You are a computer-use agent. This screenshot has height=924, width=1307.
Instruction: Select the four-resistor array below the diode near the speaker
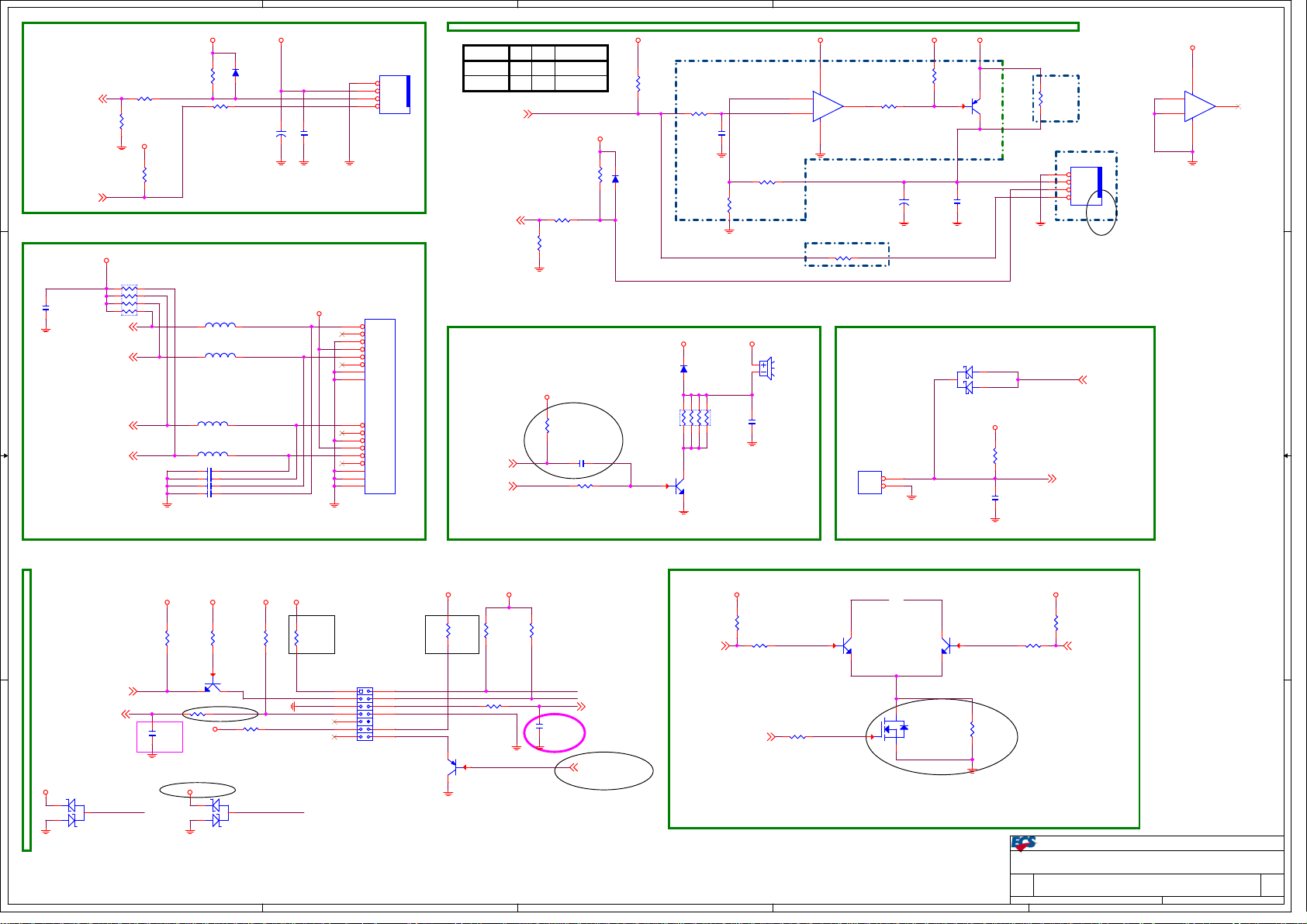(x=694, y=417)
